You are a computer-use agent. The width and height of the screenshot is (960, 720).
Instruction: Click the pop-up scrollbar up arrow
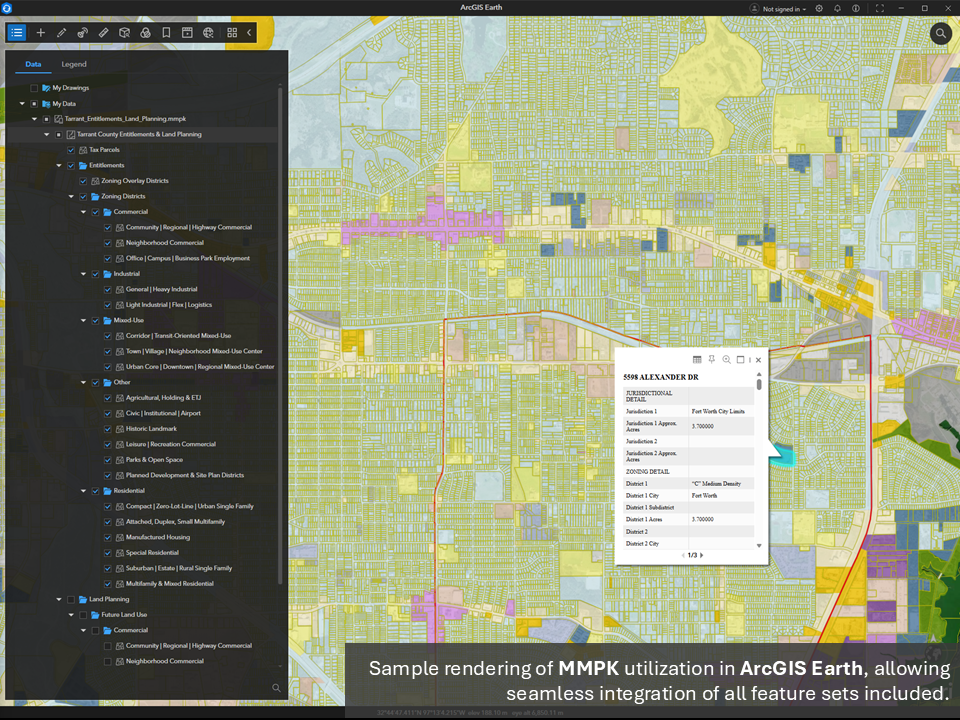point(759,374)
